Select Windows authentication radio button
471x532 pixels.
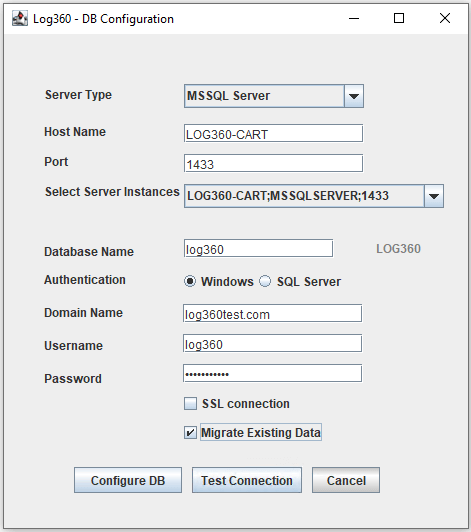pyautogui.click(x=190, y=281)
